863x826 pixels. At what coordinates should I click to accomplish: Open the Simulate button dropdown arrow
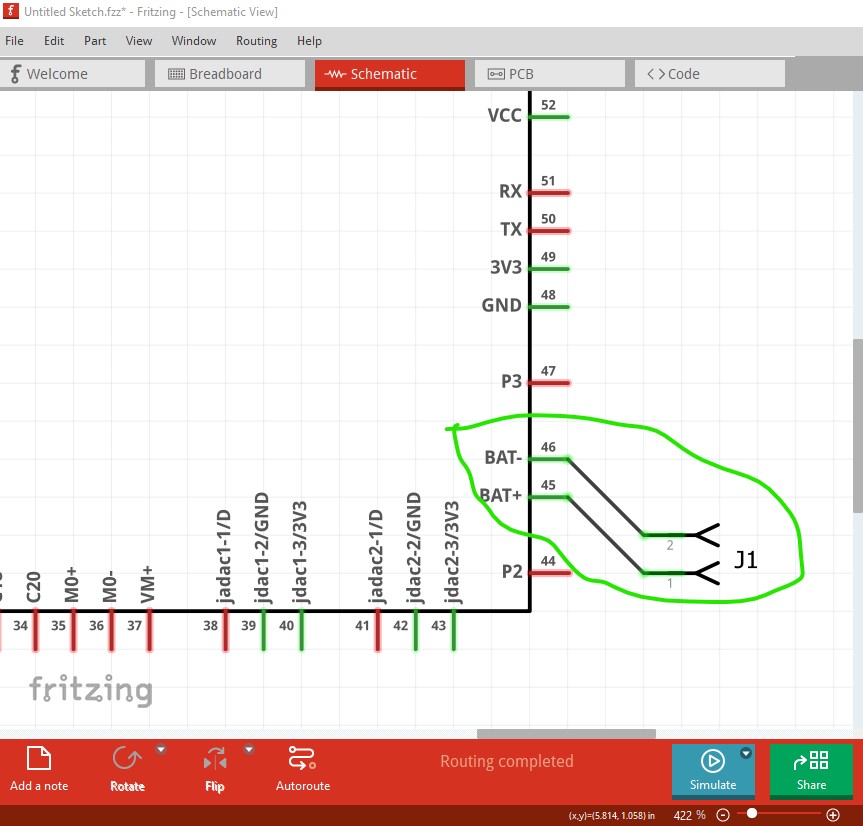point(745,753)
